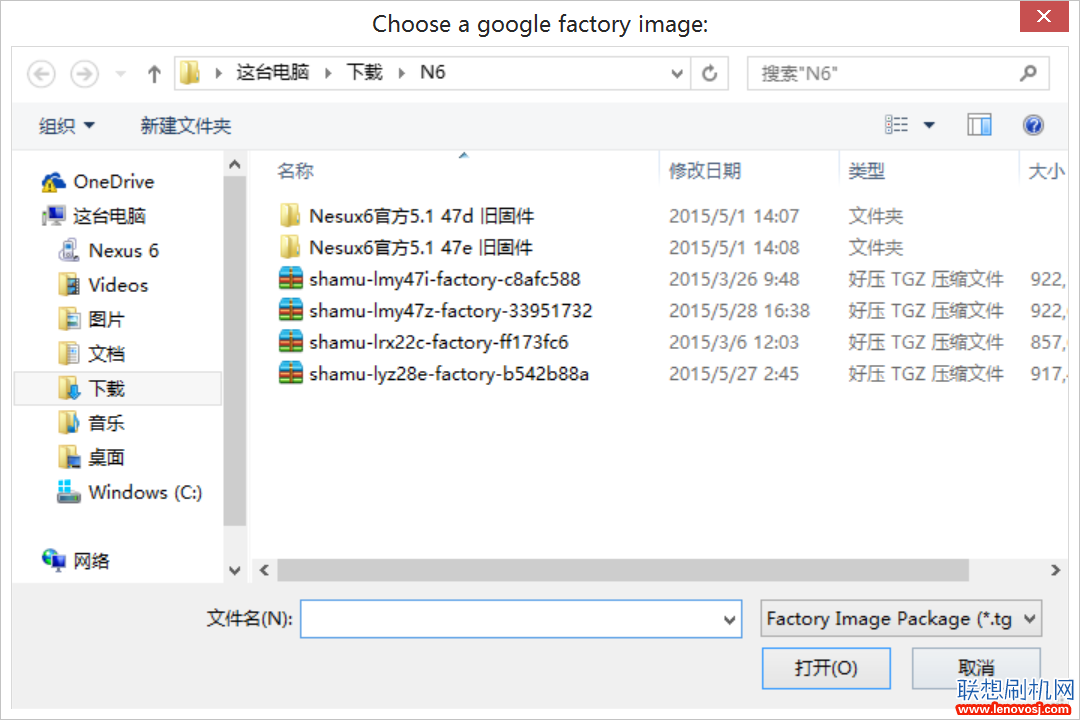1080x720 pixels.
Task: Click archive icon of shamu-lrx22c file
Action: pos(291,342)
